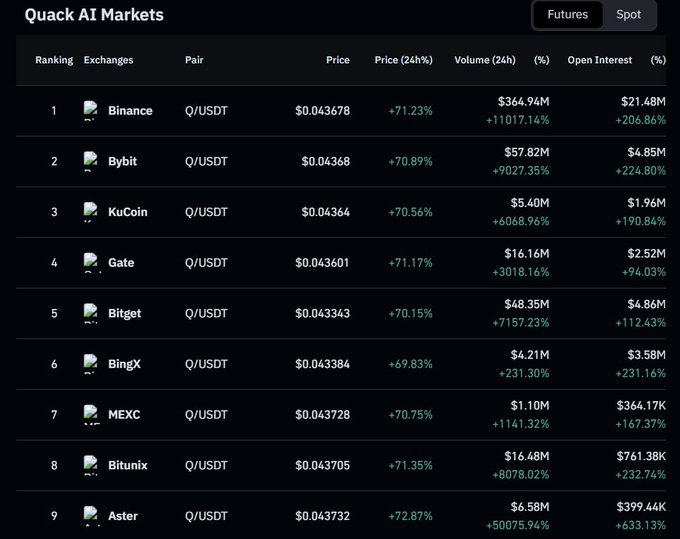
Task: Select the Q/USDT pair in KuCoin row
Action: 206,212
